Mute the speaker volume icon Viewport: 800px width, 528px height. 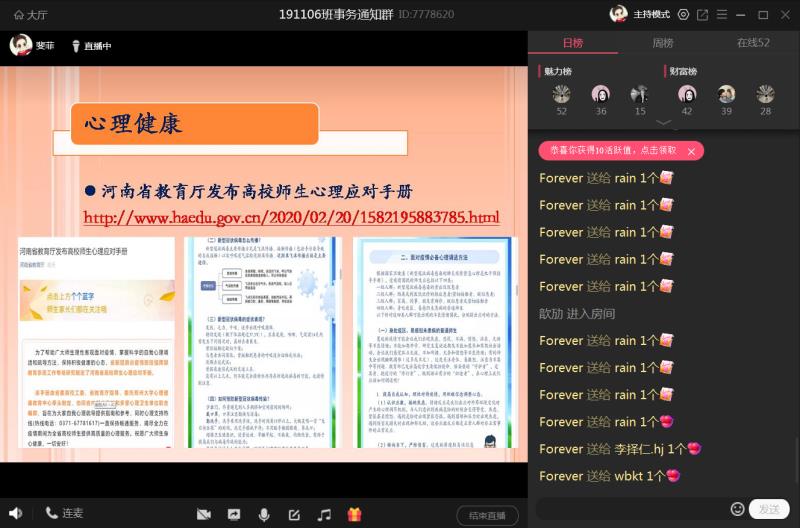15,514
